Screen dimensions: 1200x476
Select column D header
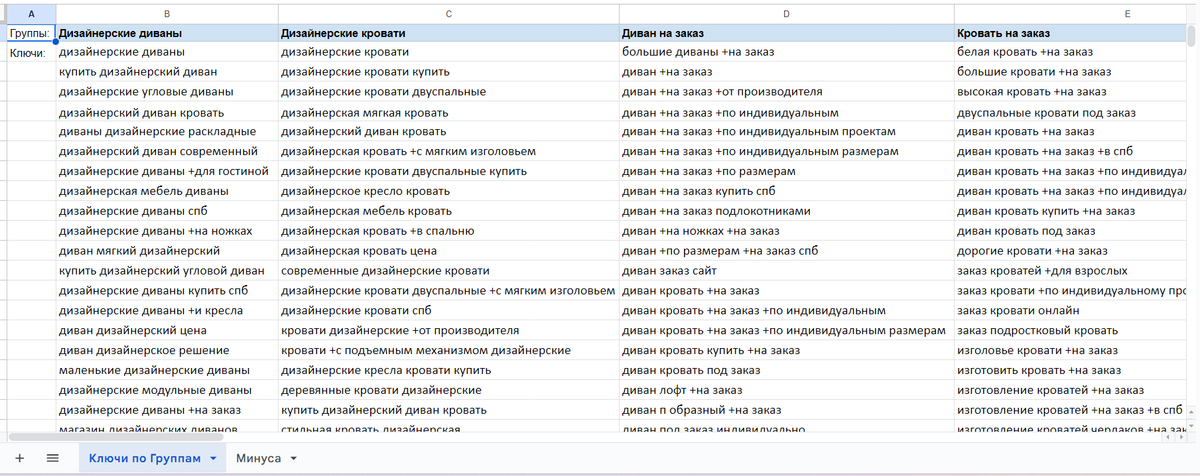(786, 13)
